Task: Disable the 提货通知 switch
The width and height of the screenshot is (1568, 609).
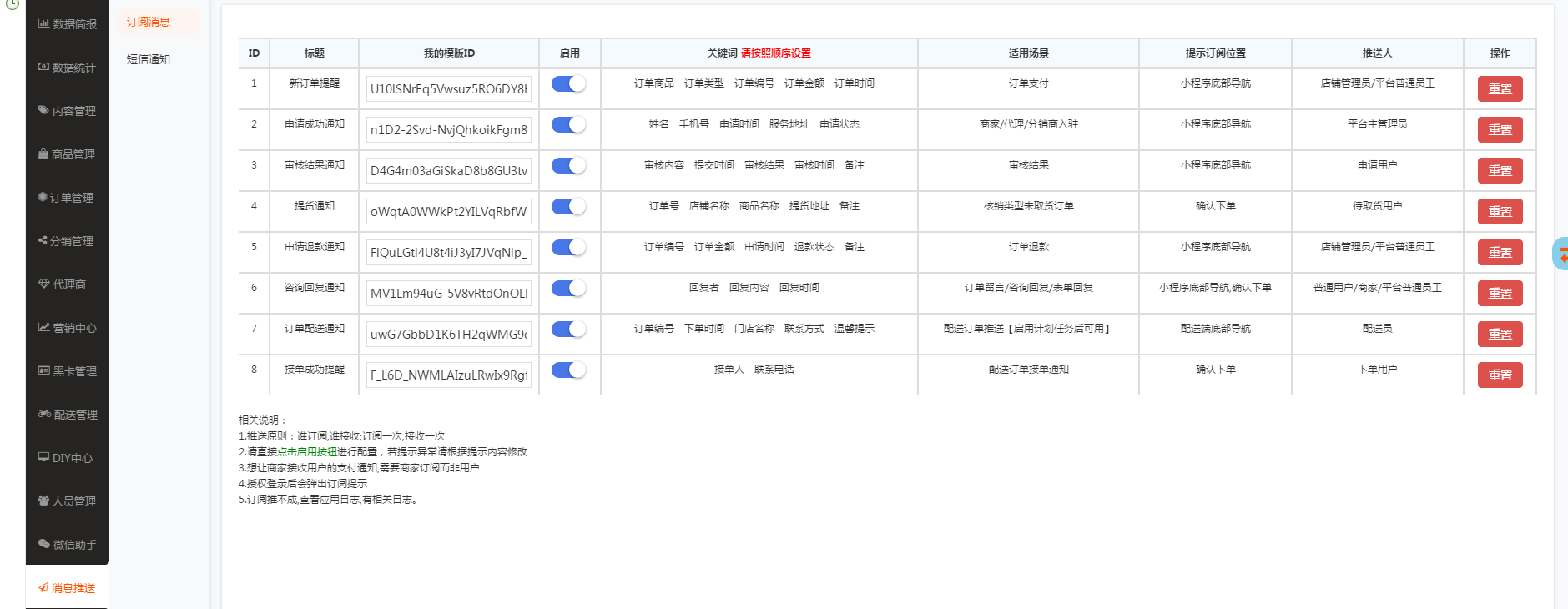Action: pos(569,206)
